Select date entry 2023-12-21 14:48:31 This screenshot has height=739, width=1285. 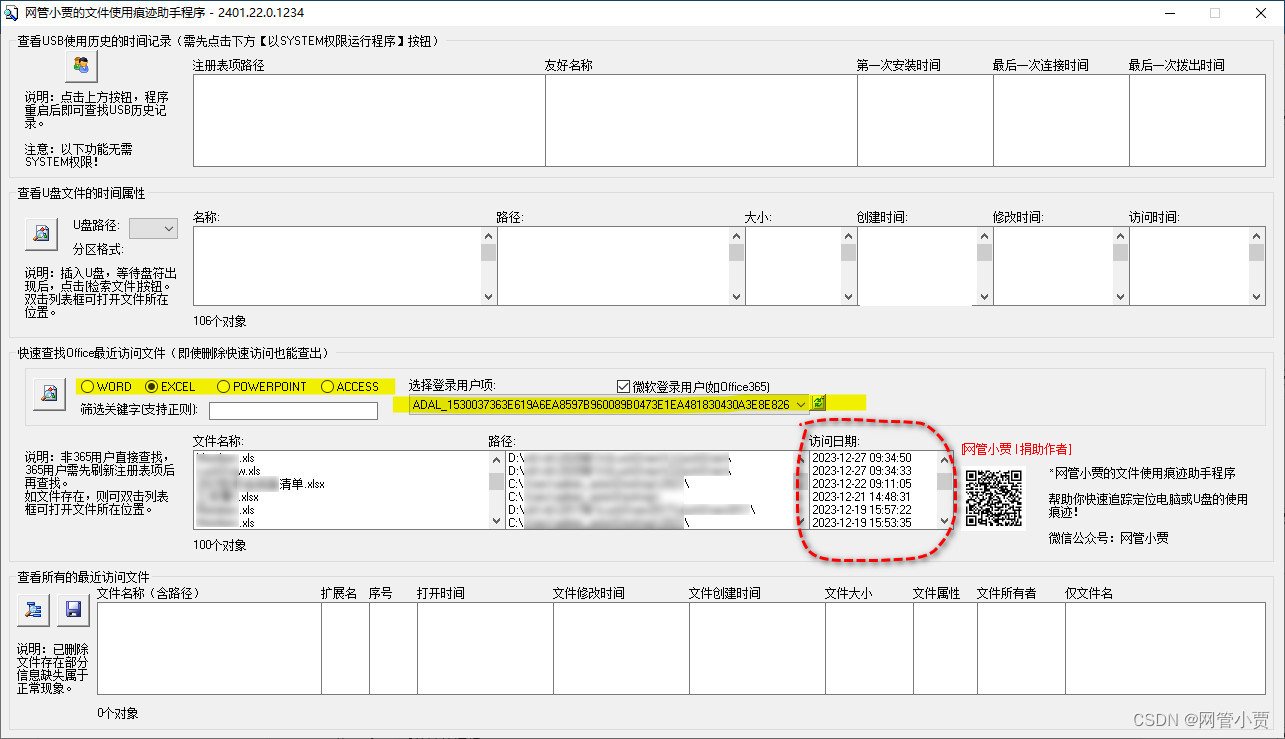click(861, 497)
